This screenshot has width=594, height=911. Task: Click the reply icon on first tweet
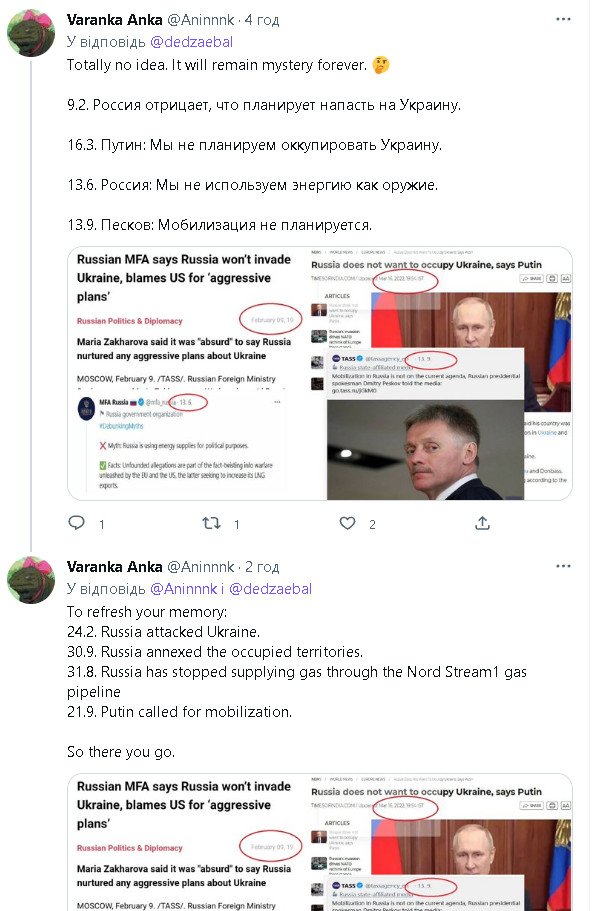click(x=77, y=523)
